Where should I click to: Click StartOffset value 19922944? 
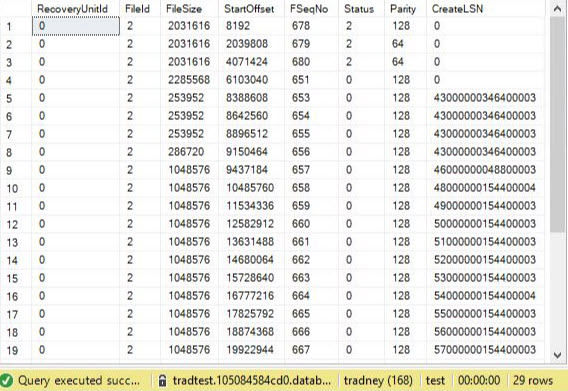point(250,350)
